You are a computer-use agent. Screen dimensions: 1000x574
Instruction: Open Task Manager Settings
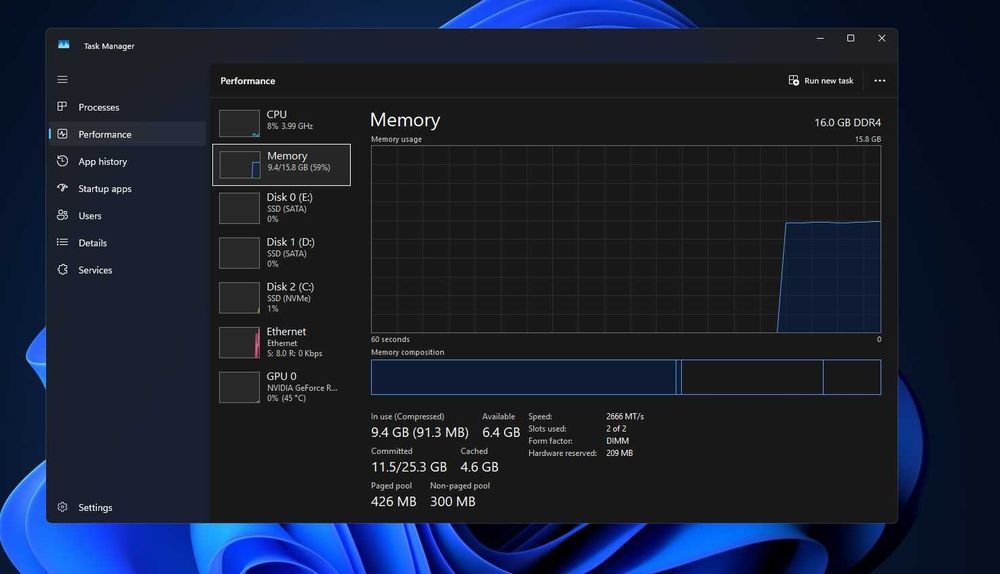click(x=95, y=508)
